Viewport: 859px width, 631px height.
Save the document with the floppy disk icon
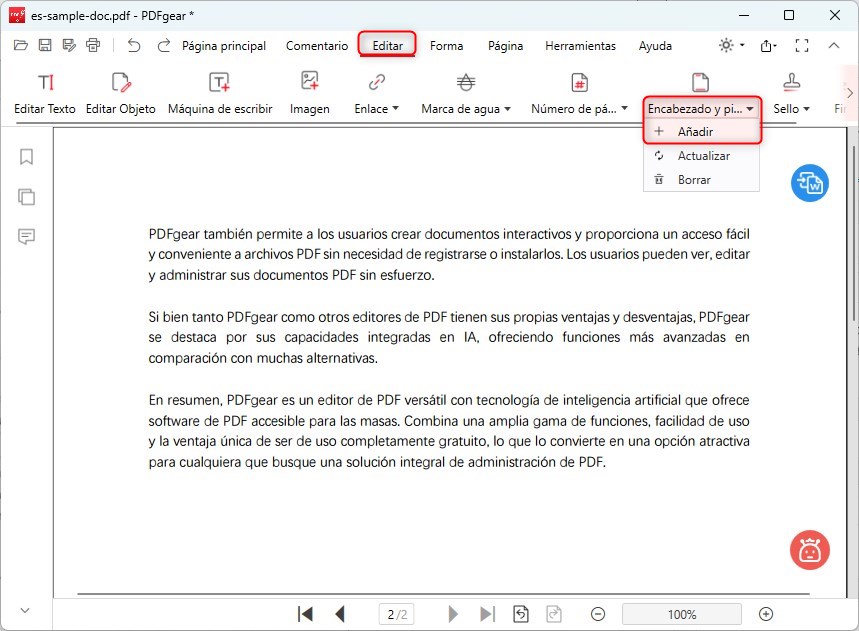pos(45,45)
